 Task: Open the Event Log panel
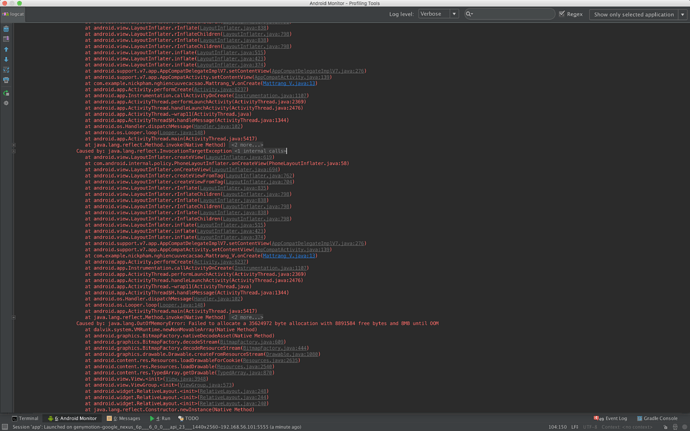(611, 418)
